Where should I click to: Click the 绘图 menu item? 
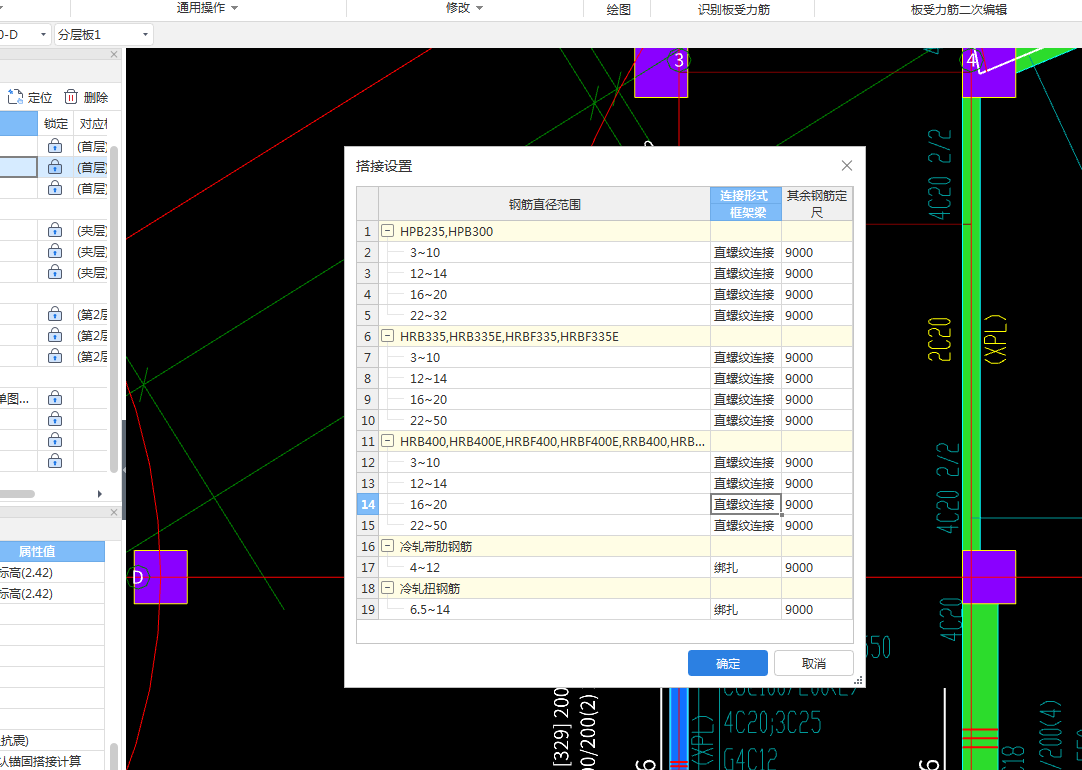[x=617, y=9]
